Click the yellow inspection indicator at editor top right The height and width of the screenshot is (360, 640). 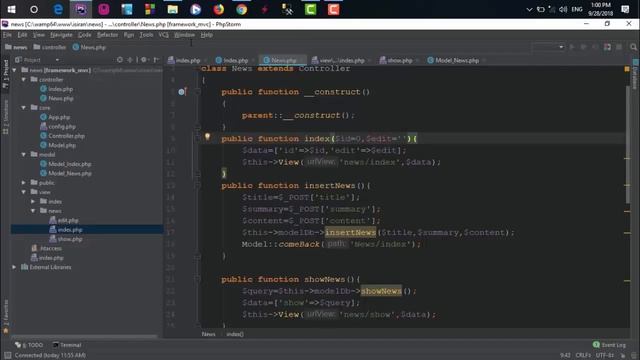tap(627, 69)
